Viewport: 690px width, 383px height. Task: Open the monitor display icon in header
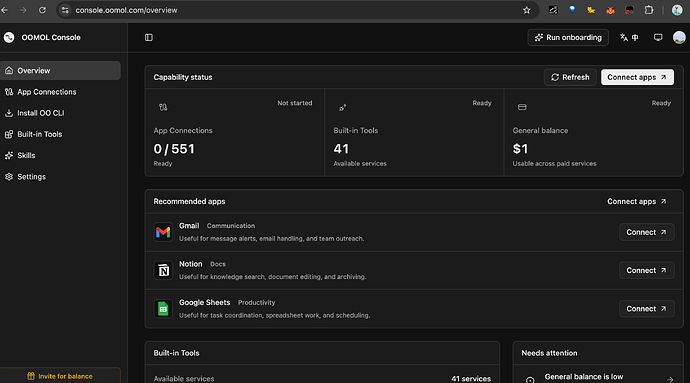click(x=658, y=37)
